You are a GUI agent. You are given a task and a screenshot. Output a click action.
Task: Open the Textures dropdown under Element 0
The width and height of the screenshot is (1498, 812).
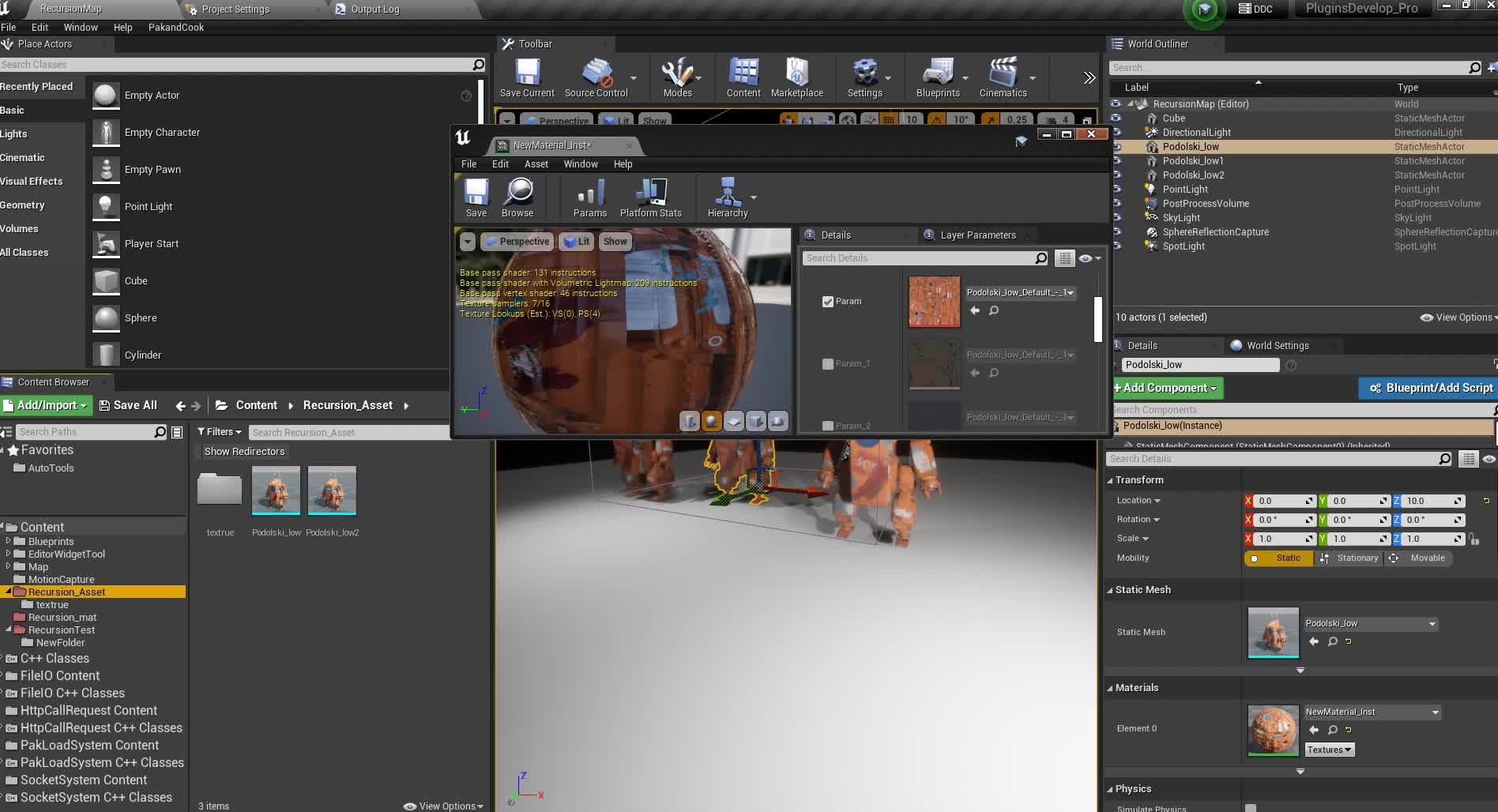[x=1329, y=749]
